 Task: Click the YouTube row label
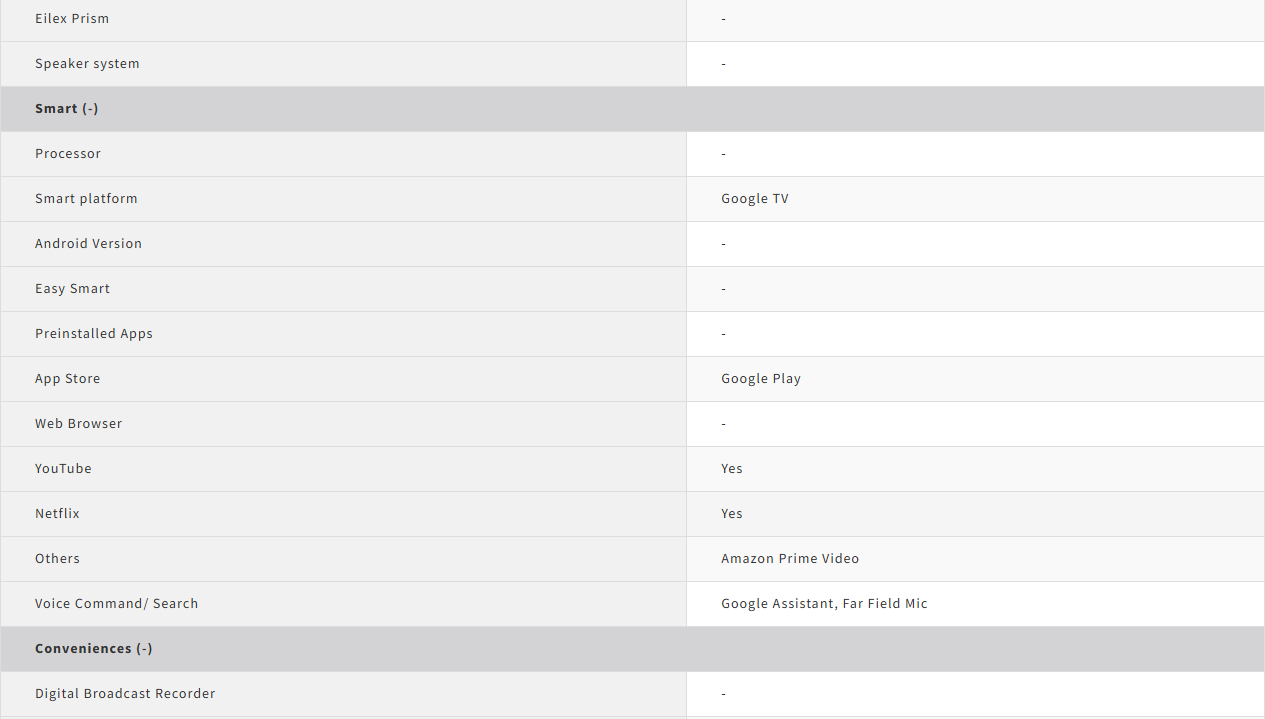[x=63, y=469]
